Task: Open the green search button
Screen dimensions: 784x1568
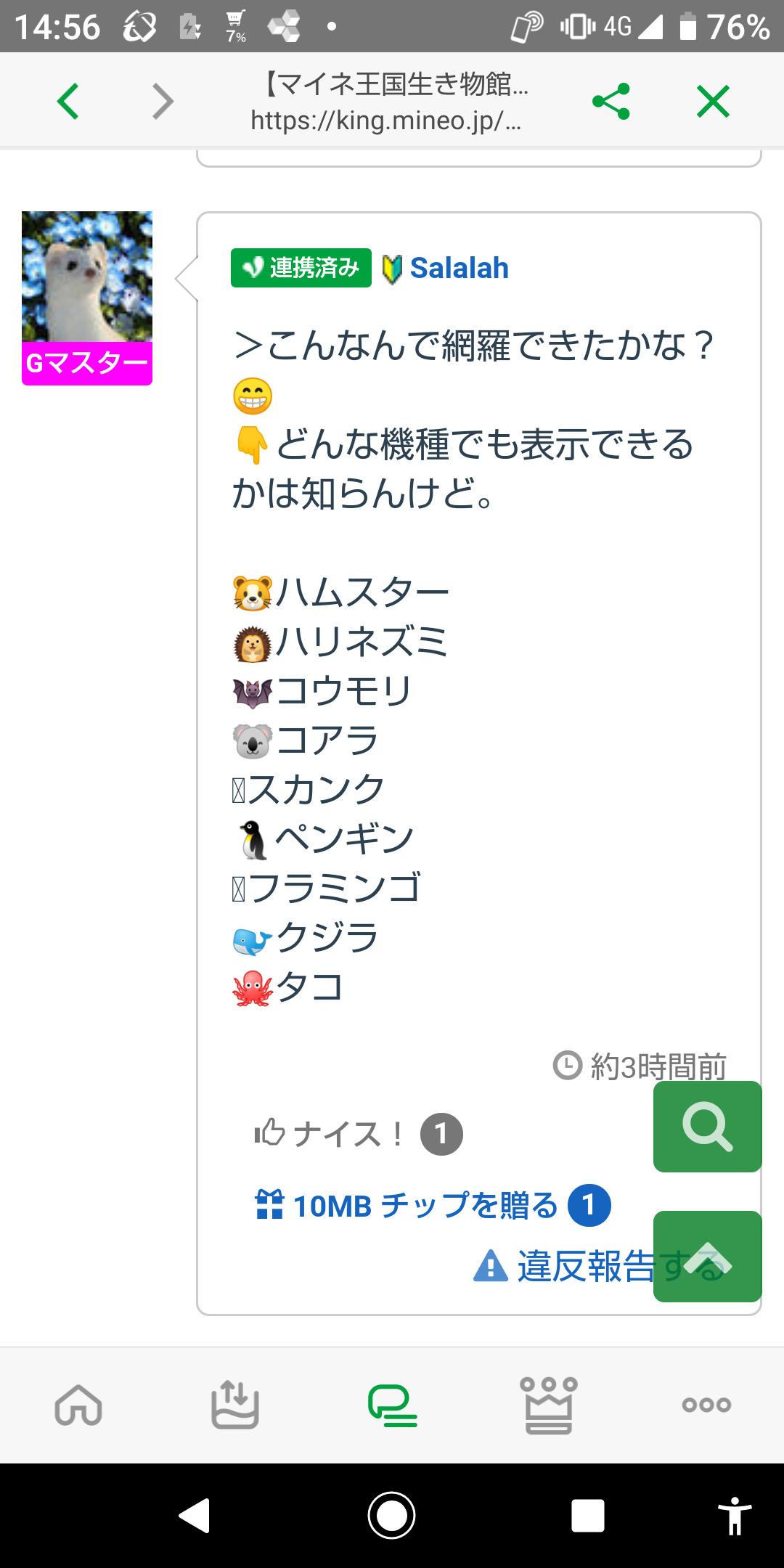Action: pyautogui.click(x=707, y=1127)
